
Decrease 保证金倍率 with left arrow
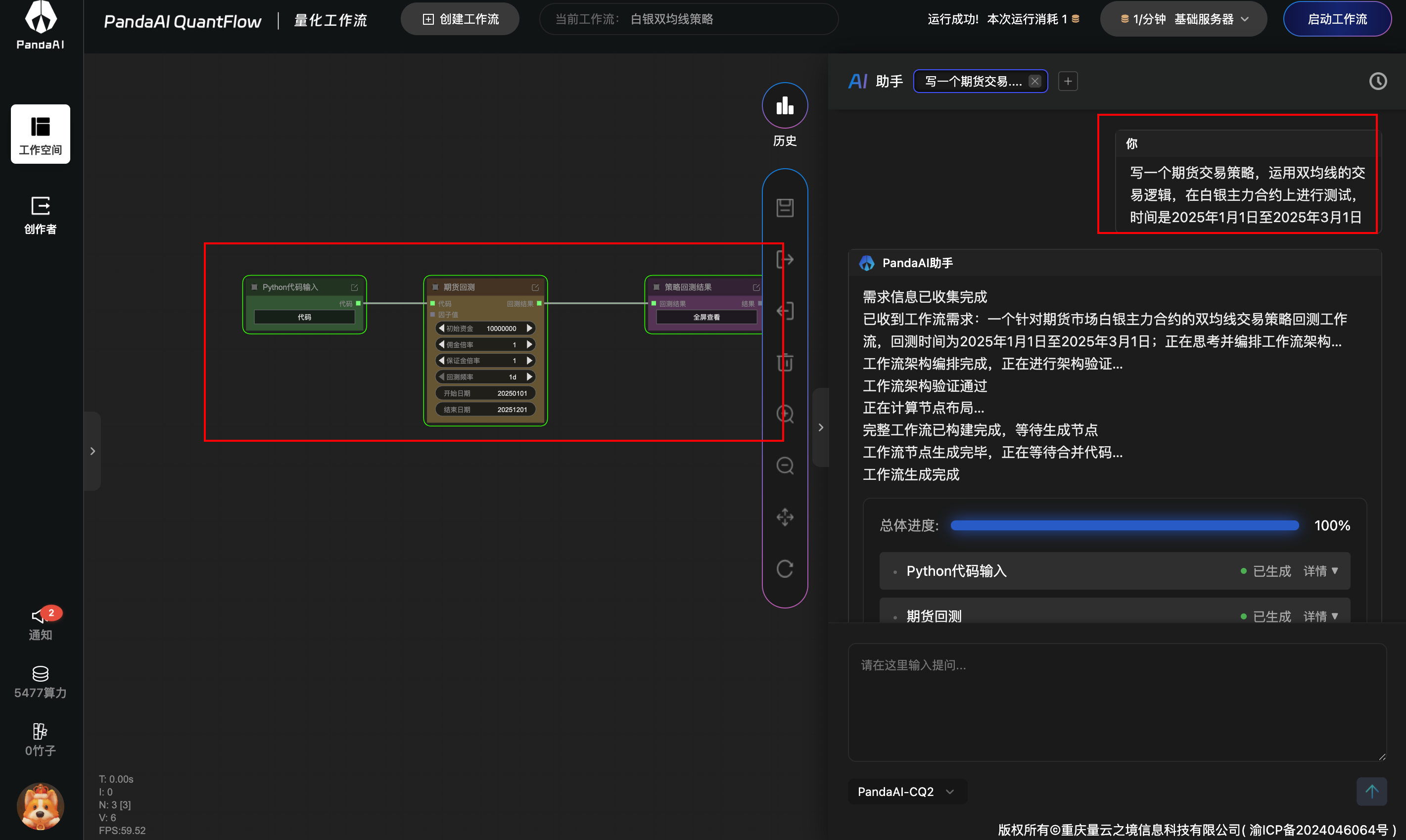[x=441, y=361]
